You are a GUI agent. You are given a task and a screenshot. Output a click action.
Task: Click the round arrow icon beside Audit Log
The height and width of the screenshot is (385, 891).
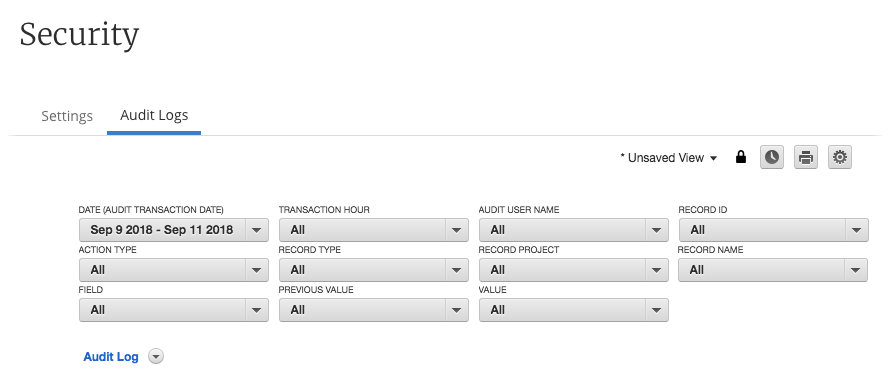pyautogui.click(x=156, y=357)
